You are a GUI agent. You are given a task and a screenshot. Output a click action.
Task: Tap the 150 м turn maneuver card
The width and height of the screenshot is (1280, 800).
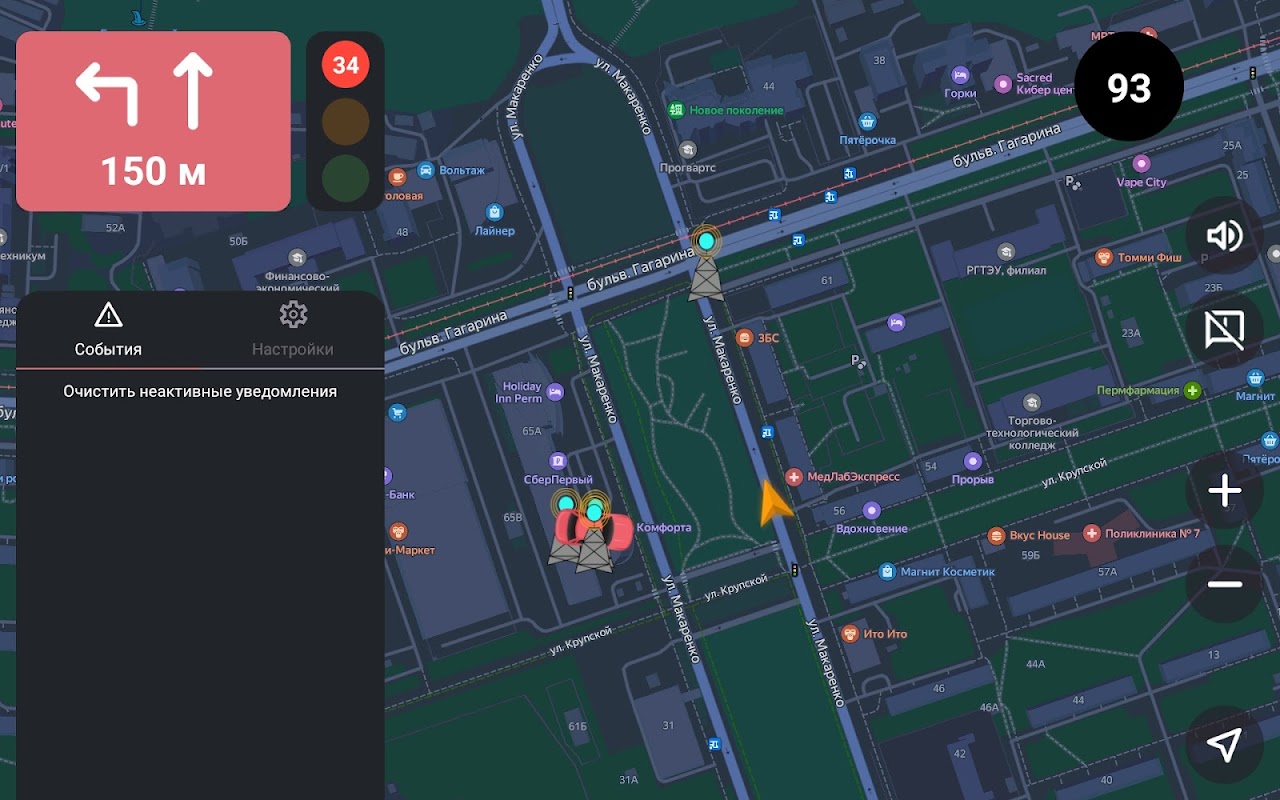click(153, 122)
